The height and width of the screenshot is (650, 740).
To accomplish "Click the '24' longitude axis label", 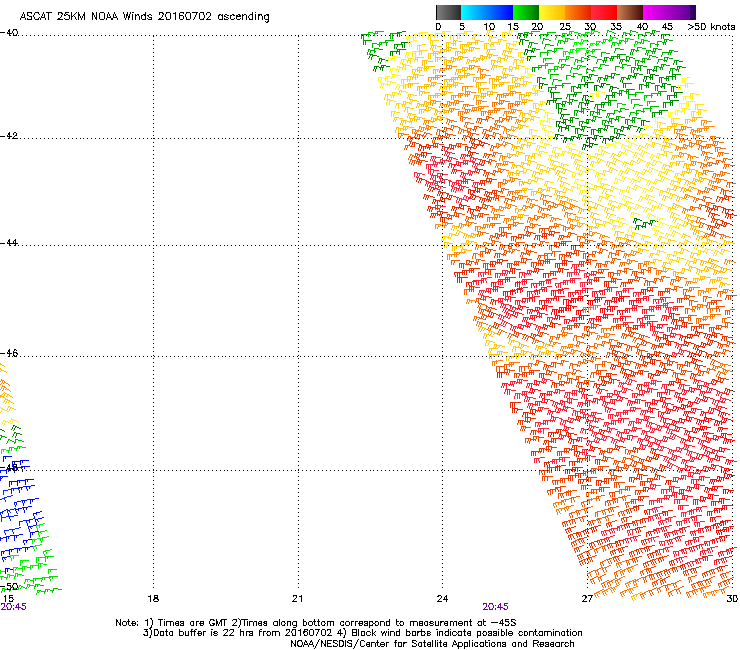I will pyautogui.click(x=442, y=599).
